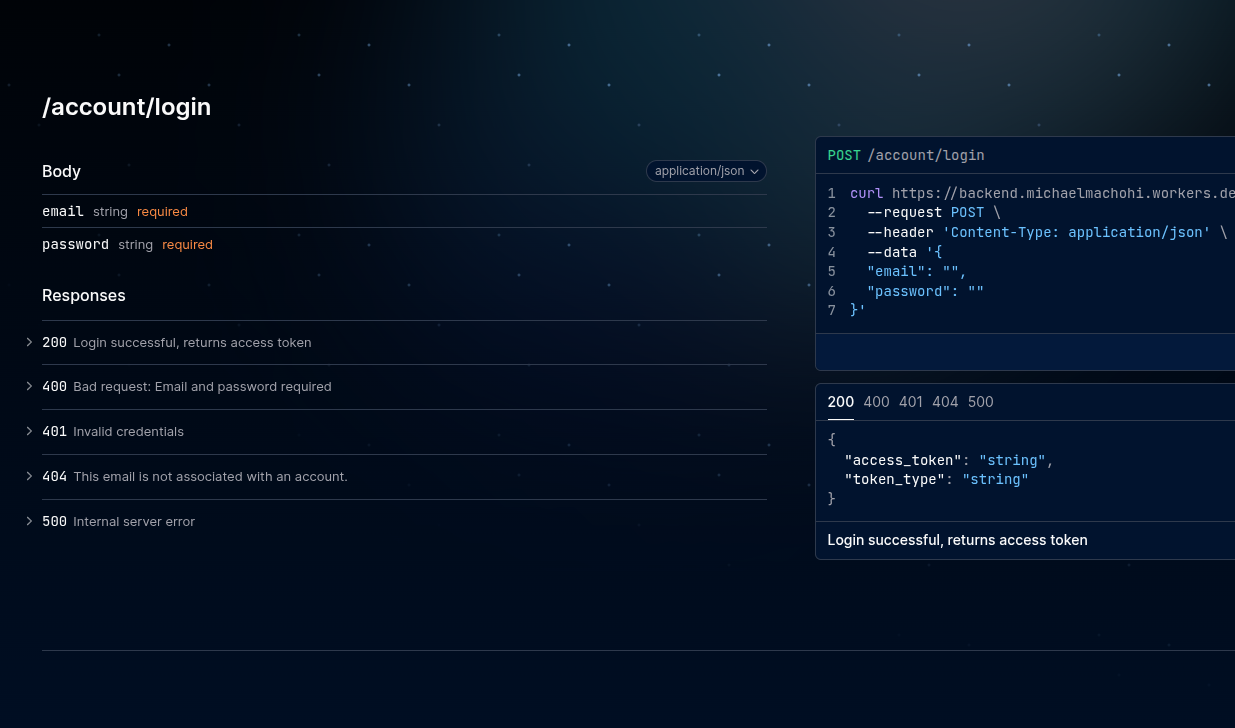Expand the 404 email not associated response

194,477
